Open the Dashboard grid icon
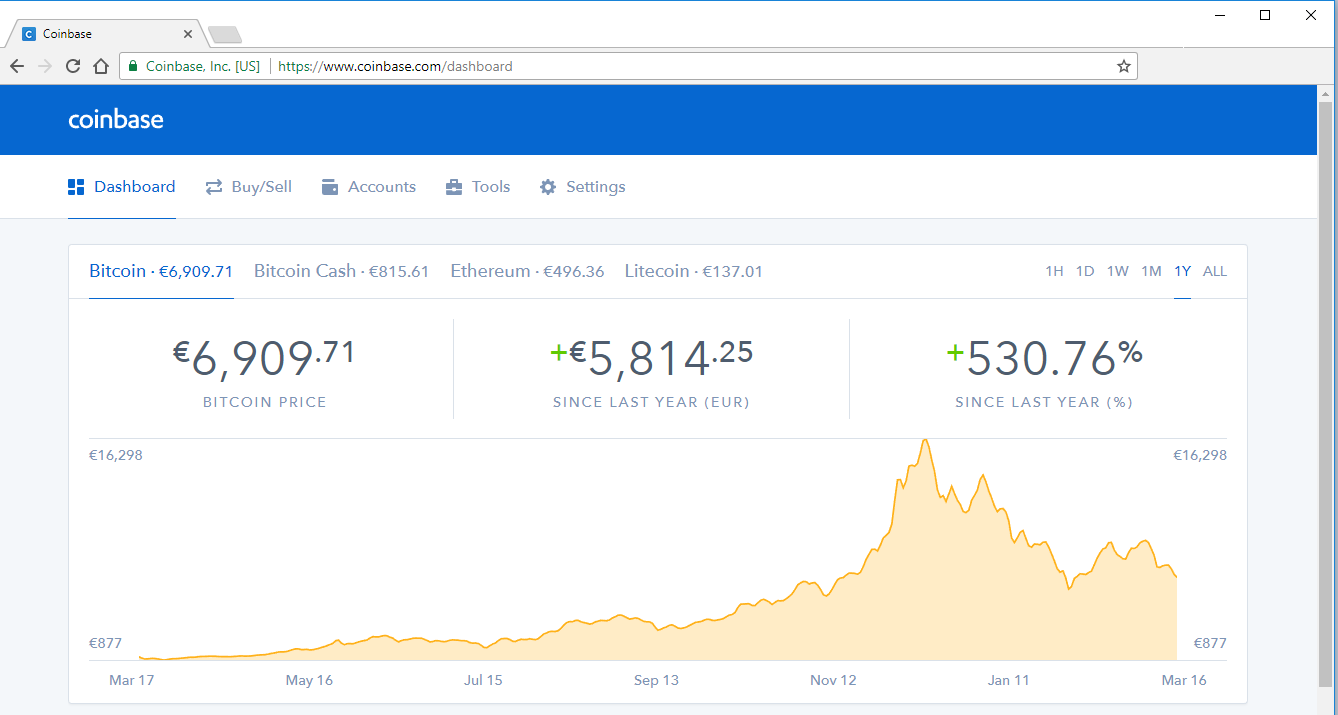The width and height of the screenshot is (1338, 715). [76, 187]
